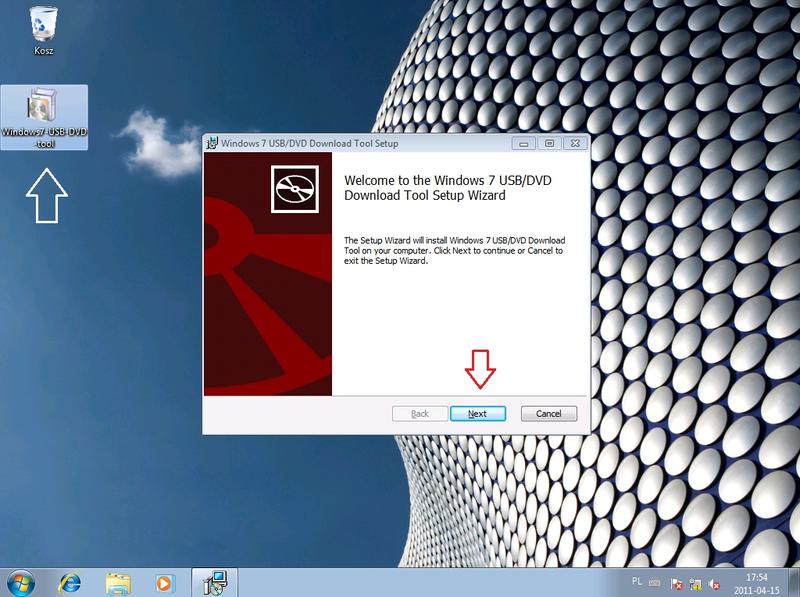Image resolution: width=800 pixels, height=597 pixels.
Task: Click the installer icon in the setup title bar
Action: tap(212, 143)
